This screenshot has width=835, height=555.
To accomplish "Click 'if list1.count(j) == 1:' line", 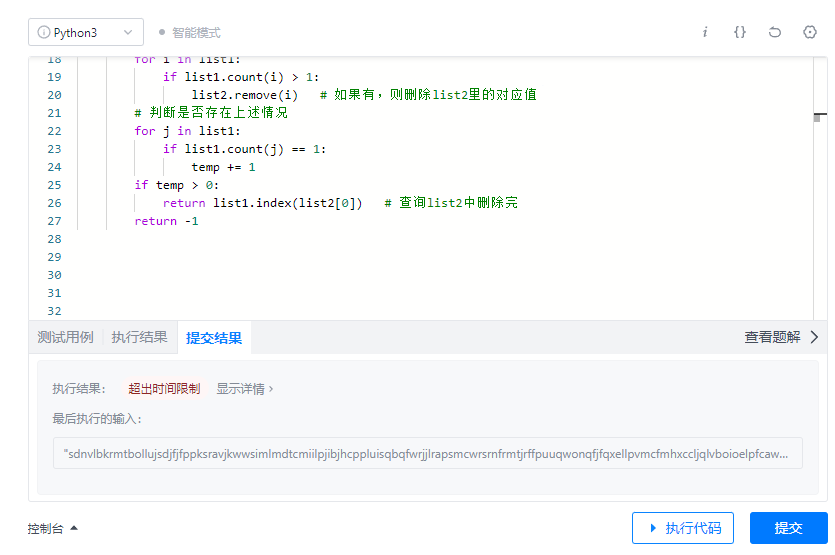I will pyautogui.click(x=244, y=149).
